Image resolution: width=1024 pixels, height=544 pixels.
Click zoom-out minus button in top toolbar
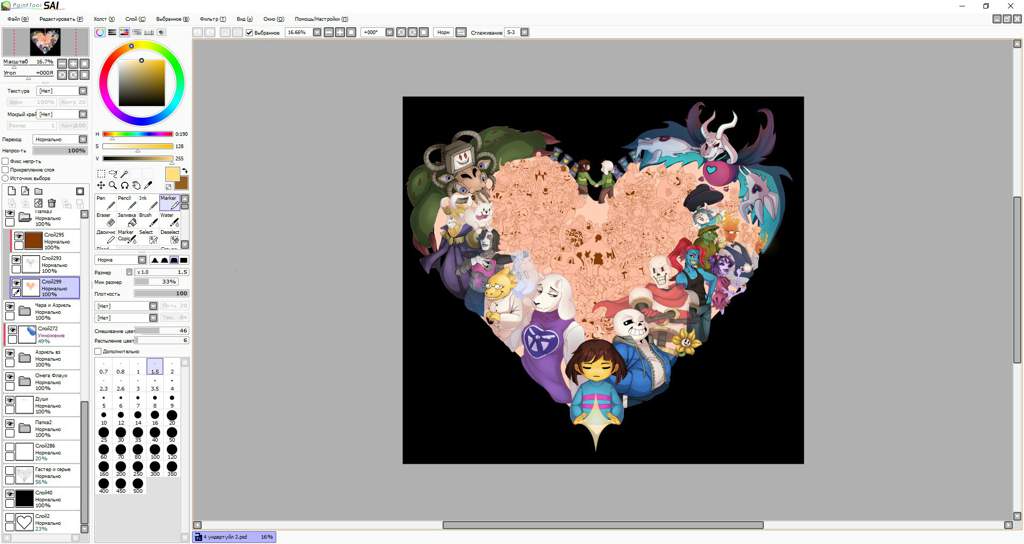328,32
